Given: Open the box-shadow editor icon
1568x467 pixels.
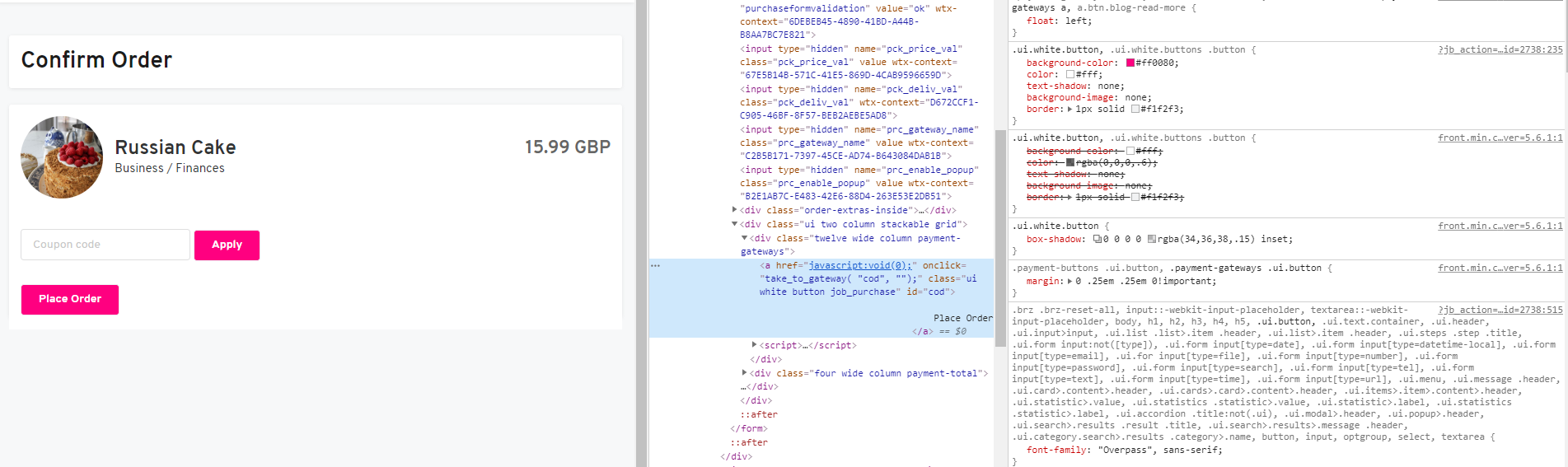Looking at the screenshot, I should click(x=1097, y=239).
